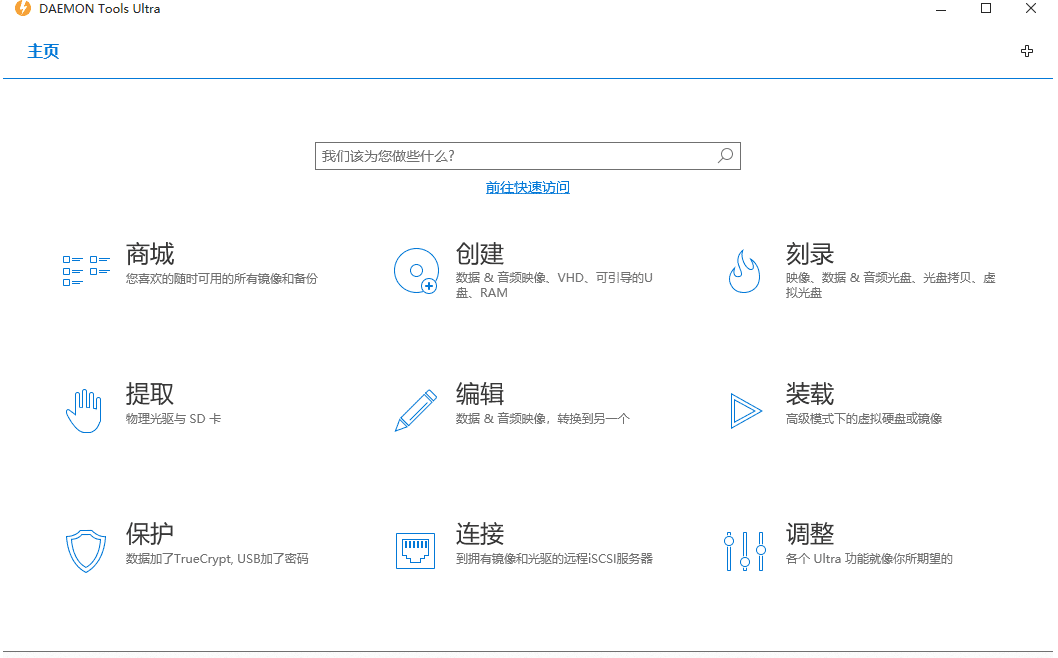Open the 保护 heading
The width and height of the screenshot is (1058, 658).
coord(150,534)
